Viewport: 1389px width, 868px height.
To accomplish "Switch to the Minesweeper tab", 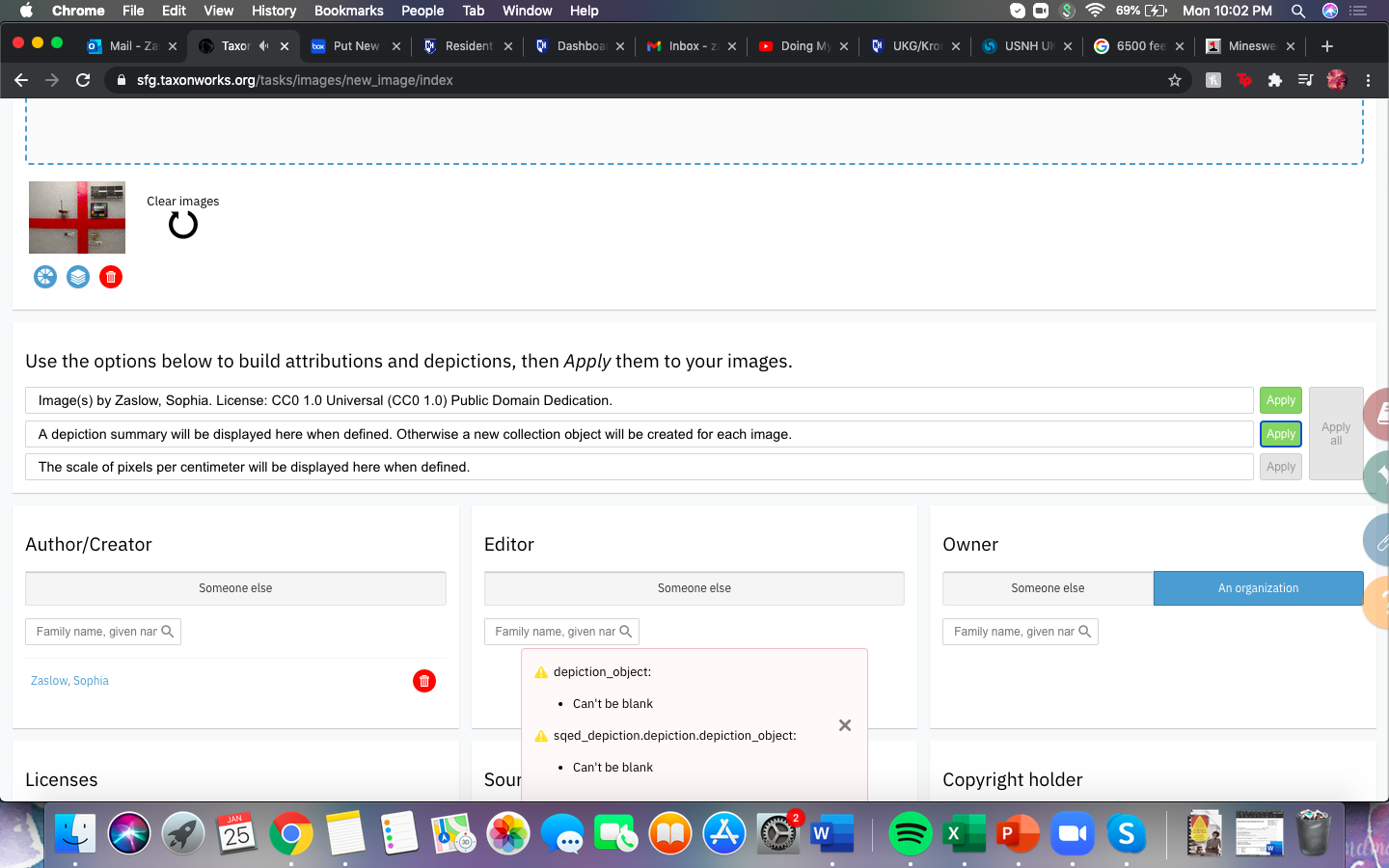I will (x=1249, y=46).
